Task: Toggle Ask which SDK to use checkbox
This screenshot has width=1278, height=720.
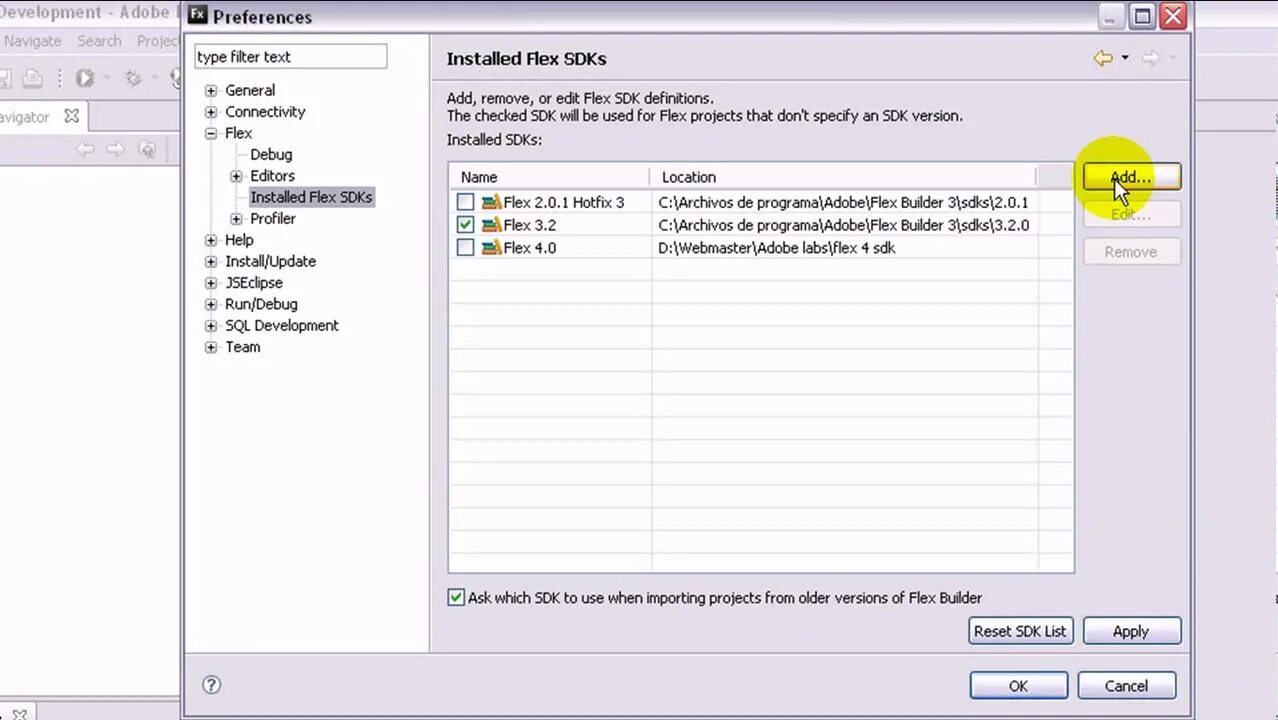Action: pyautogui.click(x=456, y=597)
